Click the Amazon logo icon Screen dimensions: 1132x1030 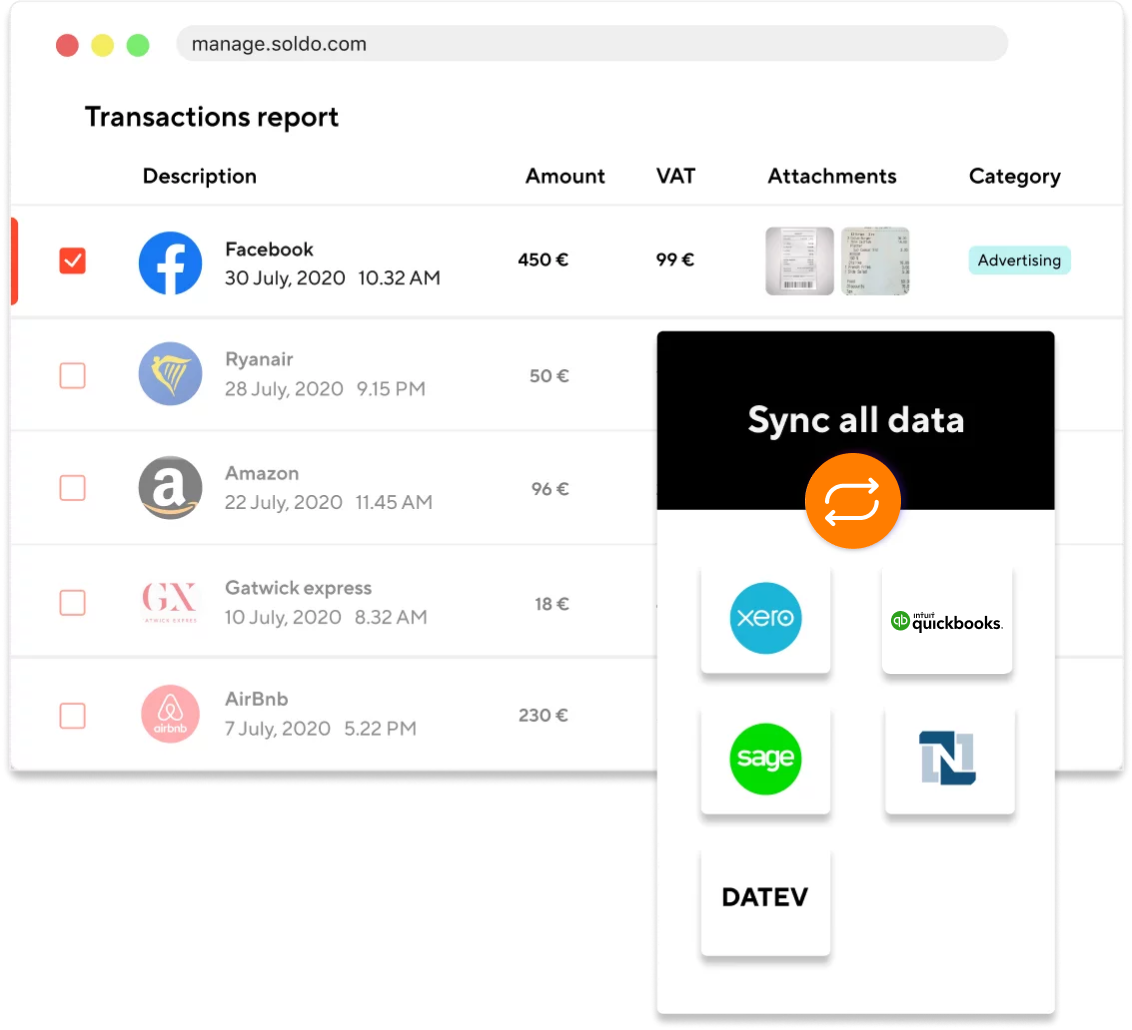(170, 488)
